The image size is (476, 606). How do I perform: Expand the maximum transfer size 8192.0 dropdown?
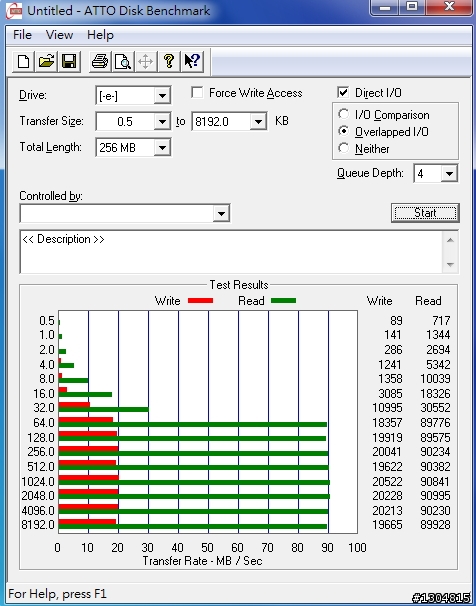[x=258, y=122]
